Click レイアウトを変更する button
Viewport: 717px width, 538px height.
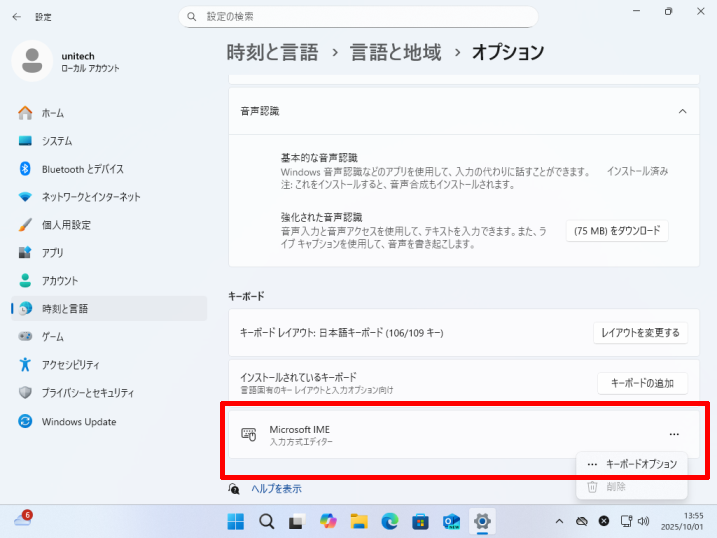pos(640,333)
